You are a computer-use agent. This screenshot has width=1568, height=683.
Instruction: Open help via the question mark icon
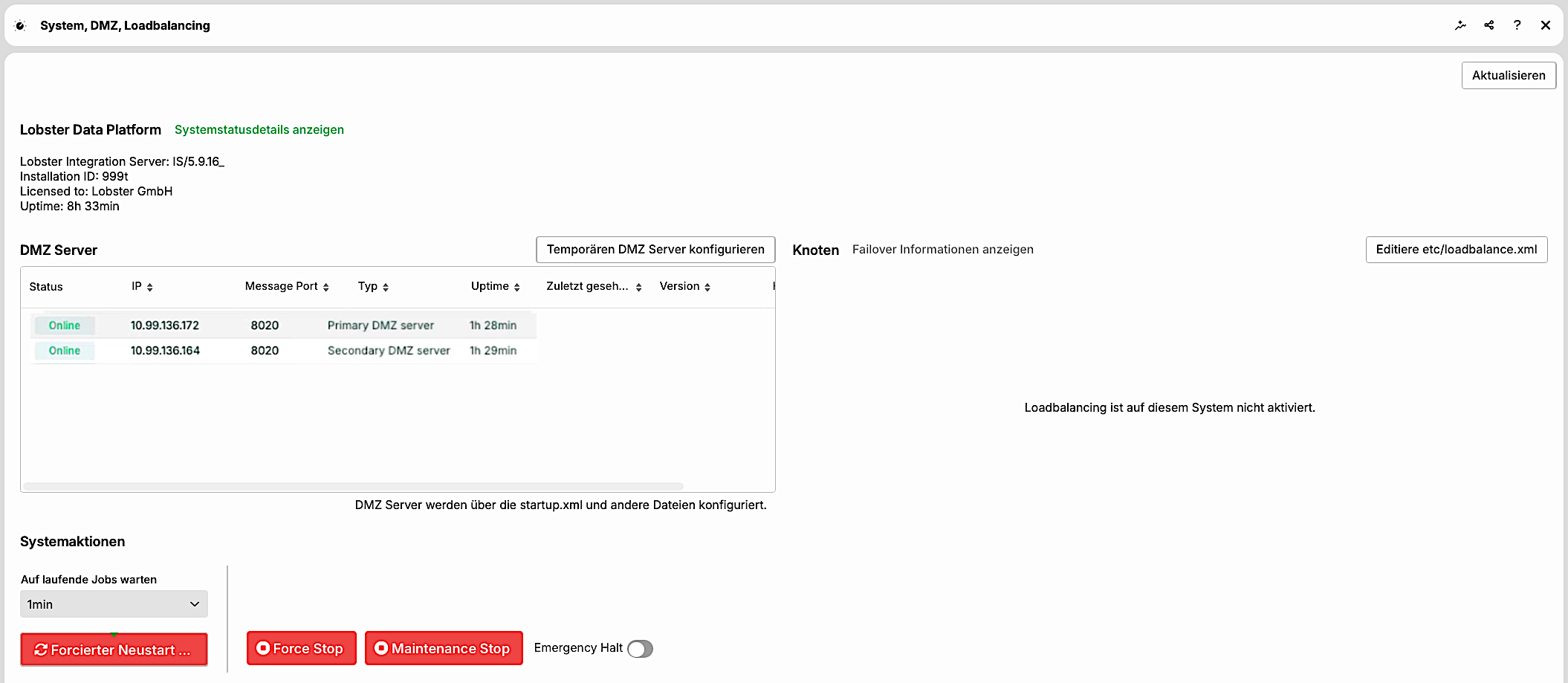click(x=1517, y=25)
